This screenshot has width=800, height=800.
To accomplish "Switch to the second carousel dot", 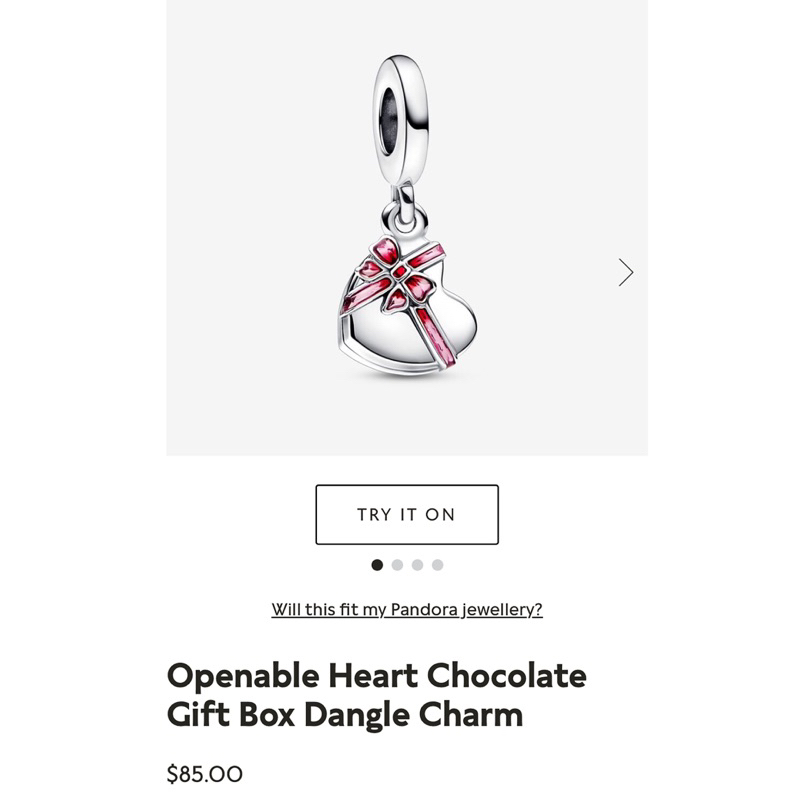I will 397,565.
